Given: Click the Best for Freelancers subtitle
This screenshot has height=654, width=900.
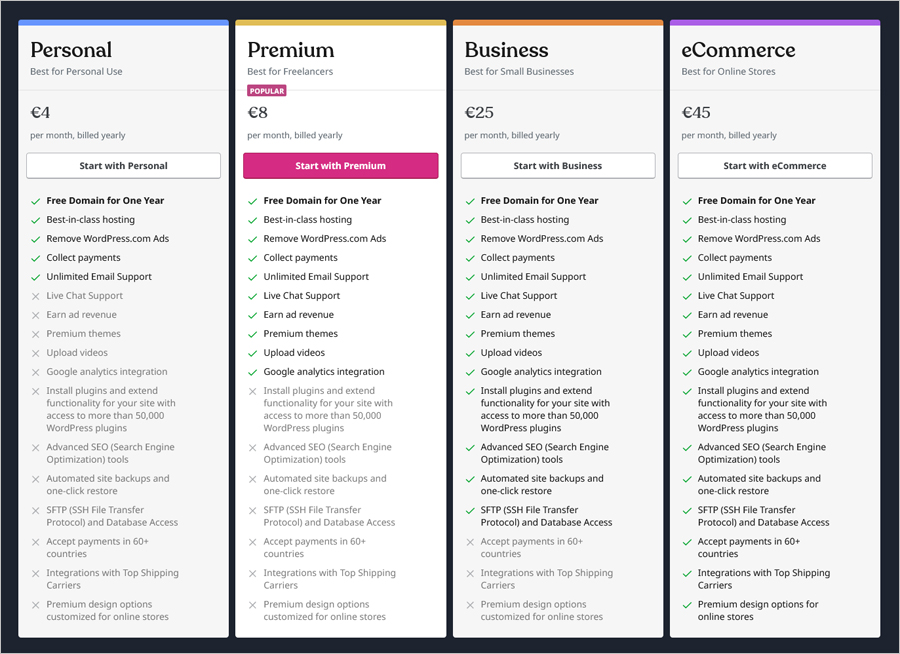Looking at the screenshot, I should click(x=290, y=72).
